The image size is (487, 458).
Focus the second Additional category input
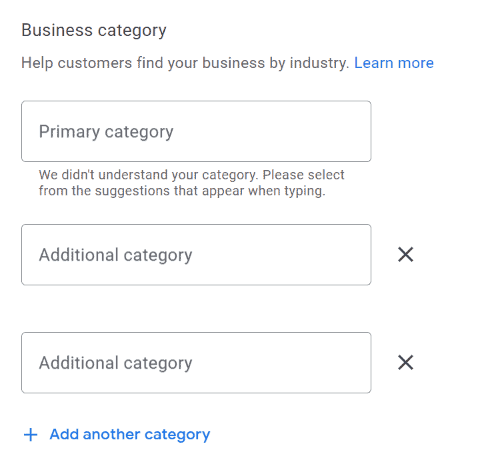tap(196, 363)
